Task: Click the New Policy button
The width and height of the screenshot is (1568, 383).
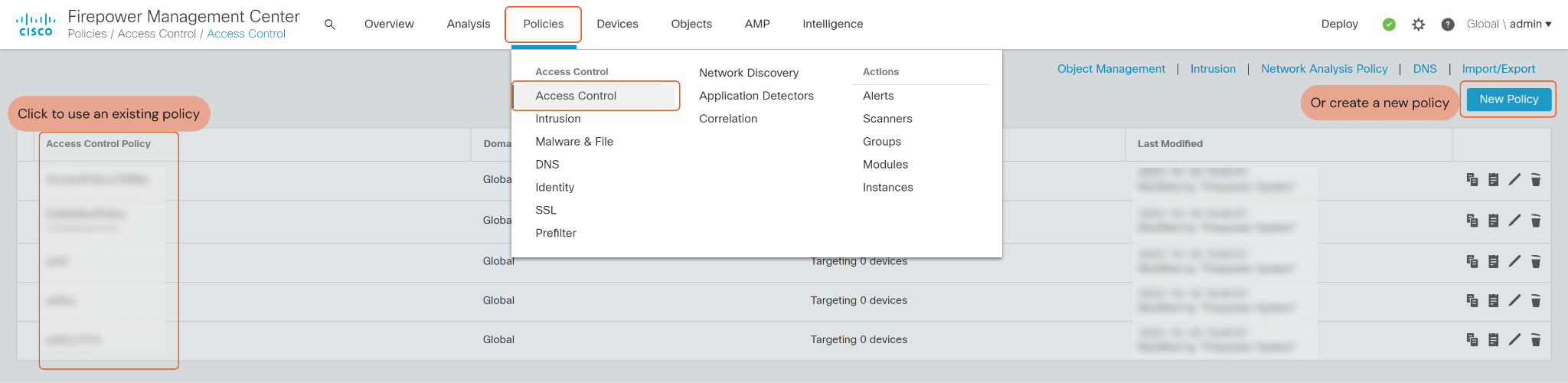Action: pos(1508,99)
